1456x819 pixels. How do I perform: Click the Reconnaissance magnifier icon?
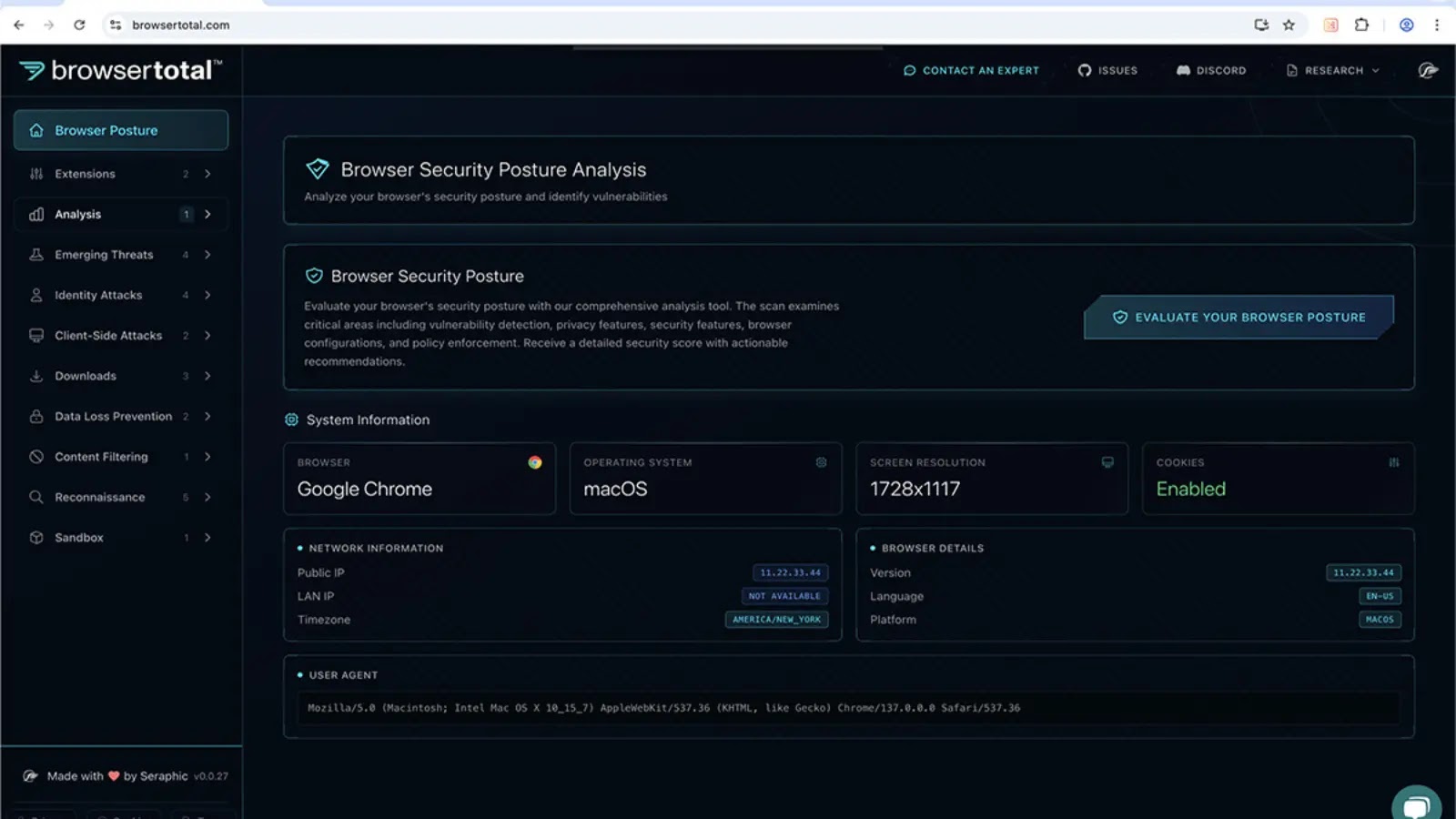[x=35, y=497]
